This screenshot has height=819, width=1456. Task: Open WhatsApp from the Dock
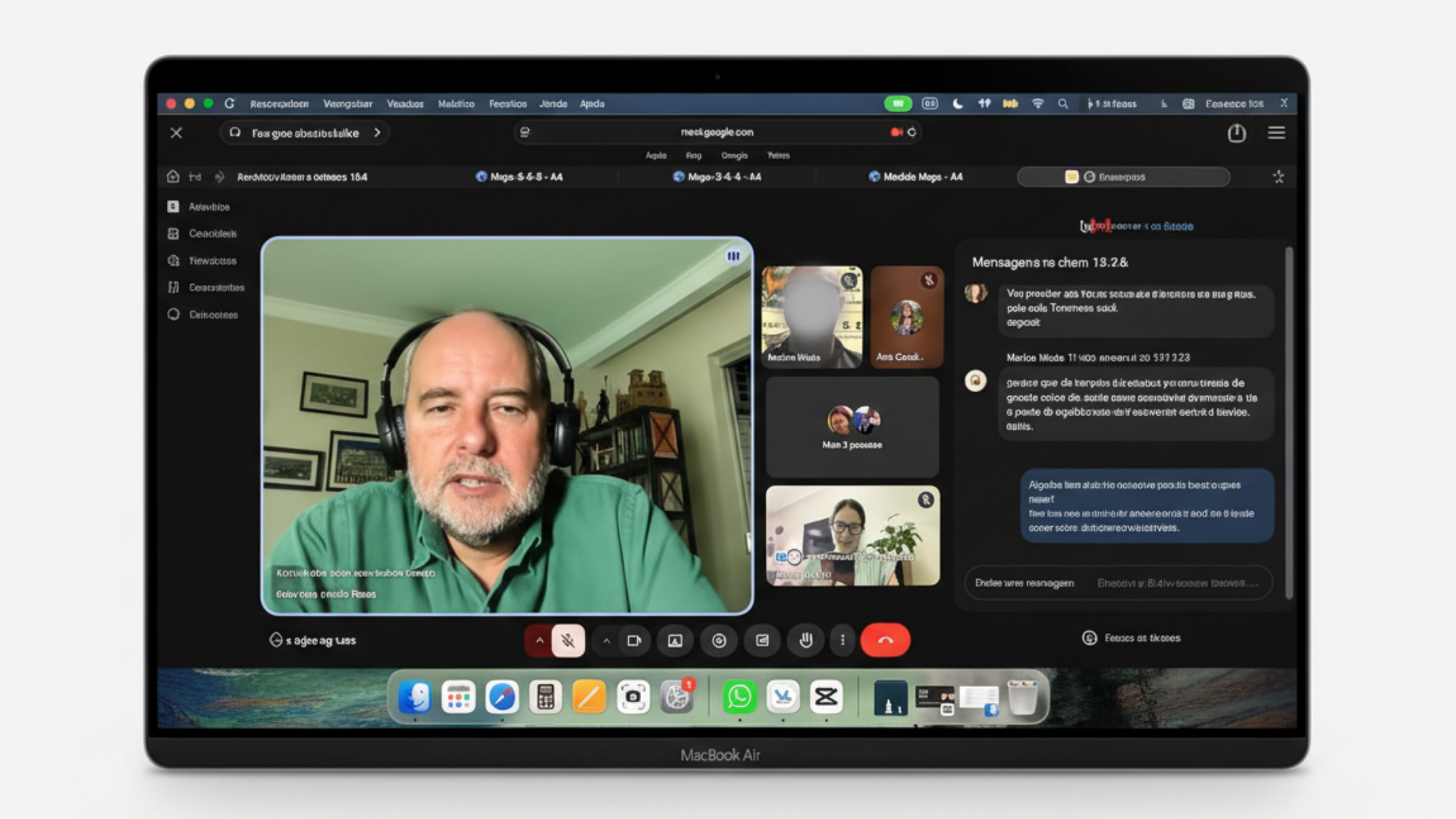pos(739,697)
